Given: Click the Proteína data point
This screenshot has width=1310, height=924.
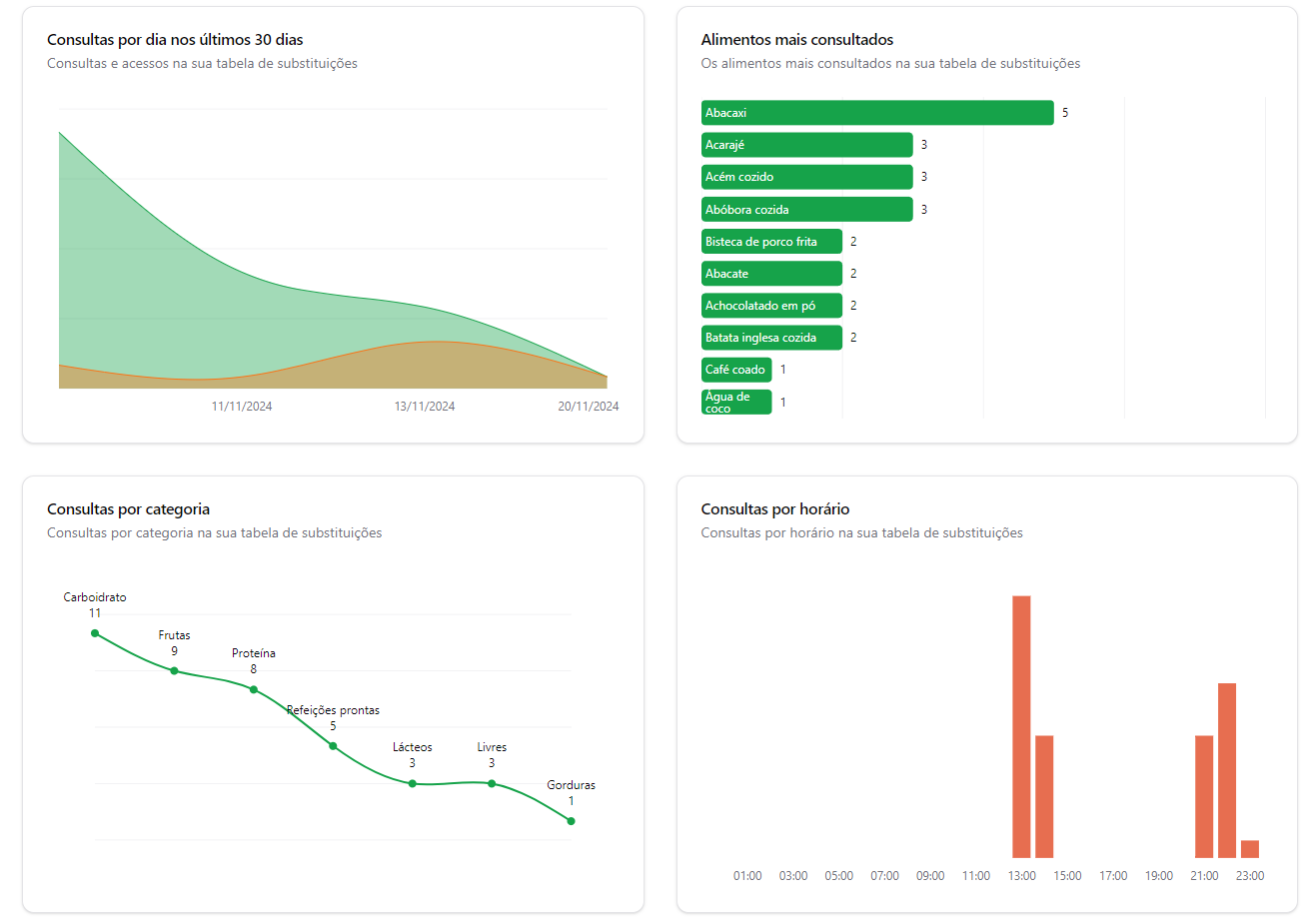Looking at the screenshot, I should (254, 689).
